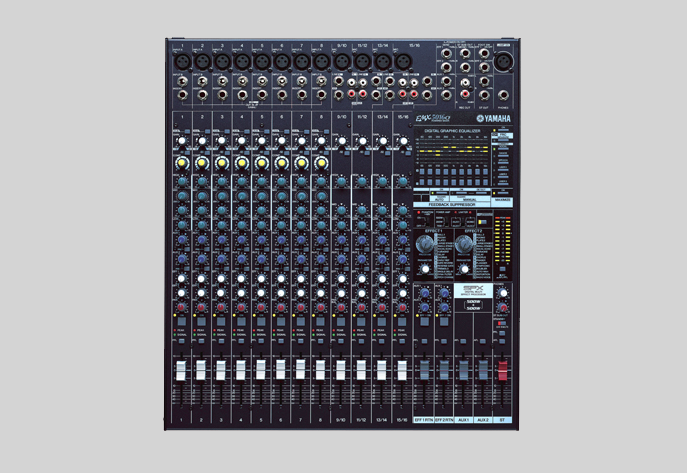Click the red REC OUT RCA jack
This screenshot has height=473, width=687.
[467, 95]
